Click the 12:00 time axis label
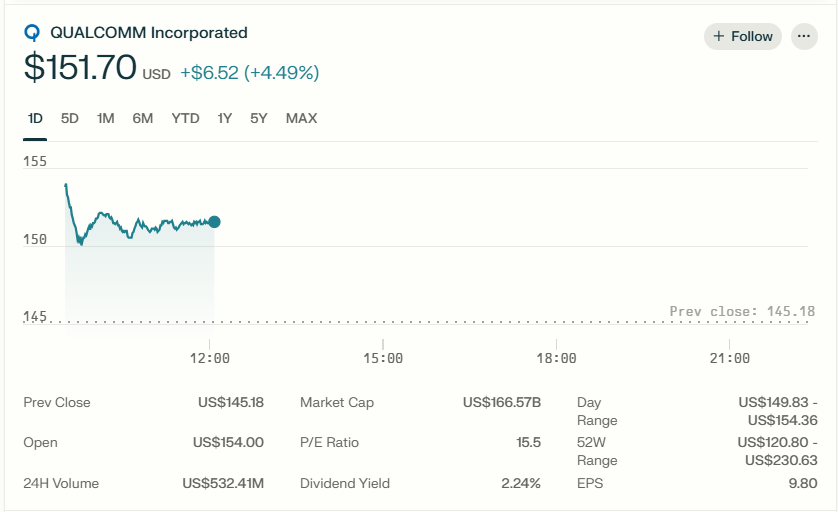This screenshot has height=512, width=838. [210, 358]
